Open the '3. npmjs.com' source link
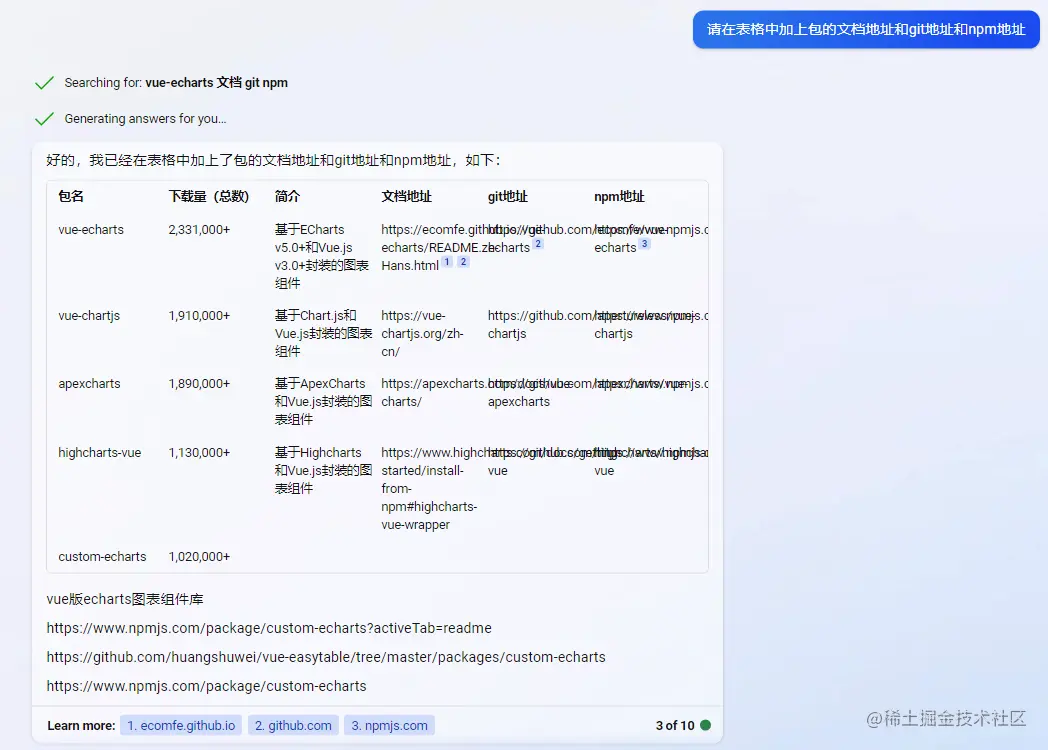Image resolution: width=1048 pixels, height=750 pixels. pyautogui.click(x=389, y=725)
